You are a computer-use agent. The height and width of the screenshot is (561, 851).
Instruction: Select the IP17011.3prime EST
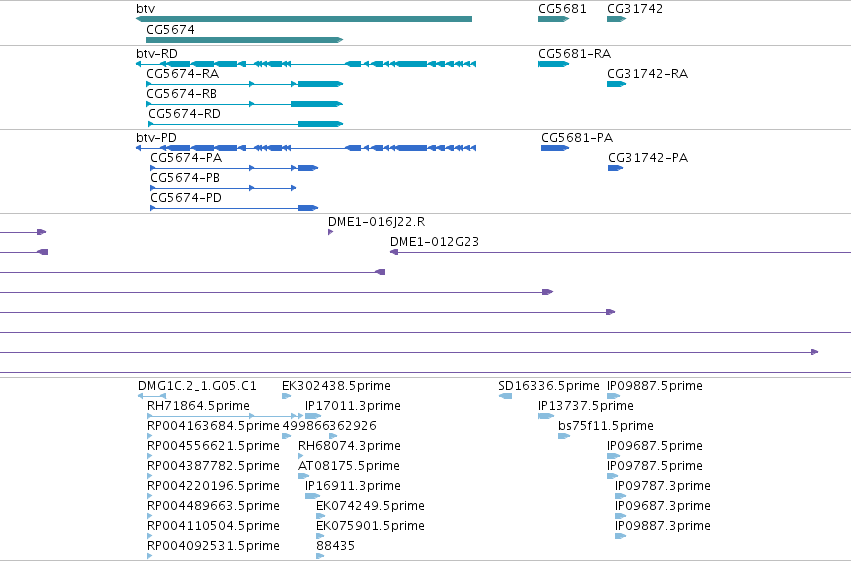pos(313,416)
